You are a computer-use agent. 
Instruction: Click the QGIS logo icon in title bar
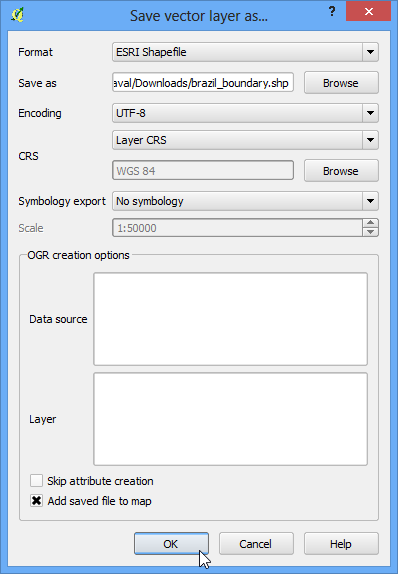[17, 15]
